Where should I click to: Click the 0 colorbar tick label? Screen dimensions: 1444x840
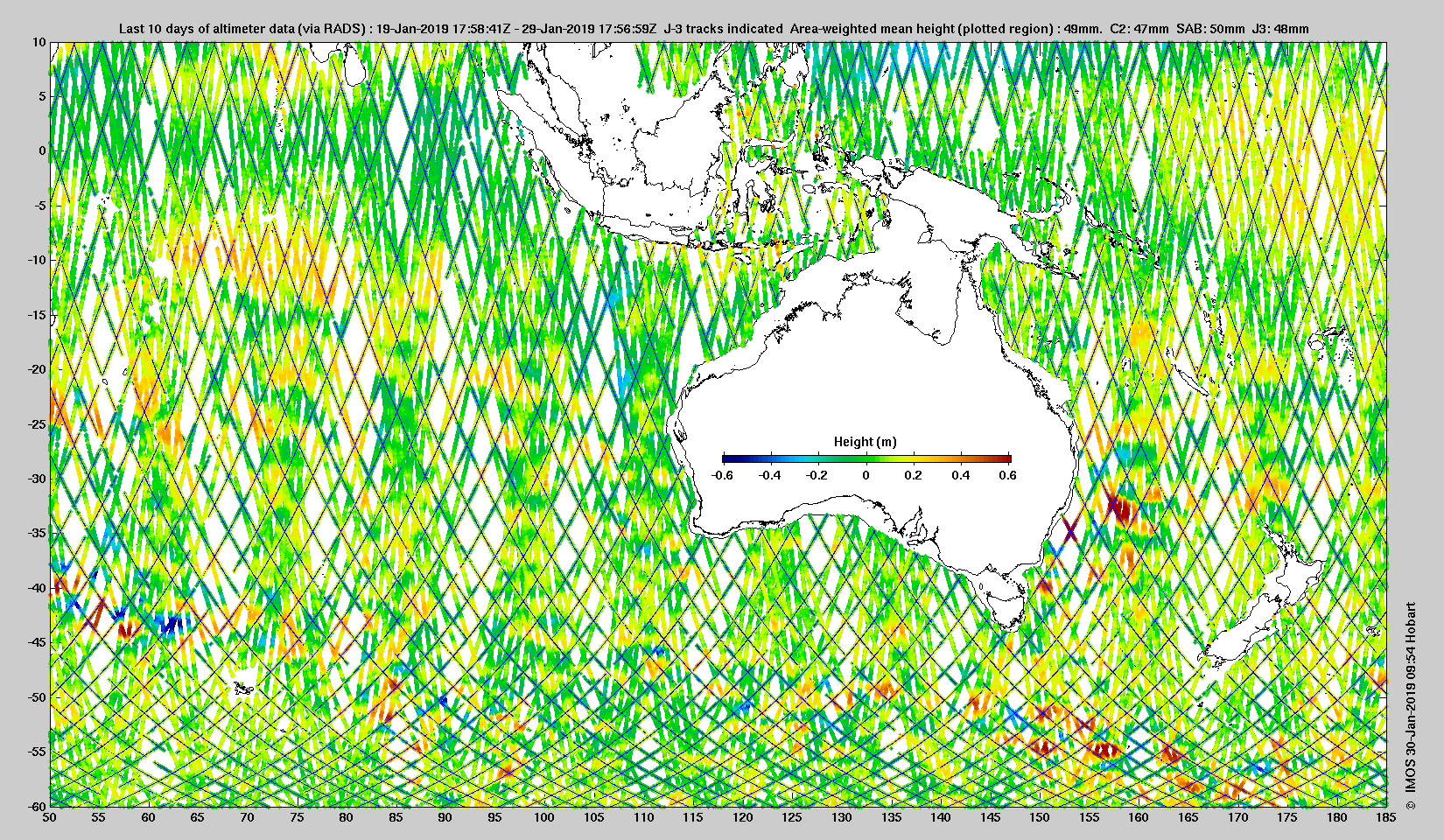(x=866, y=475)
